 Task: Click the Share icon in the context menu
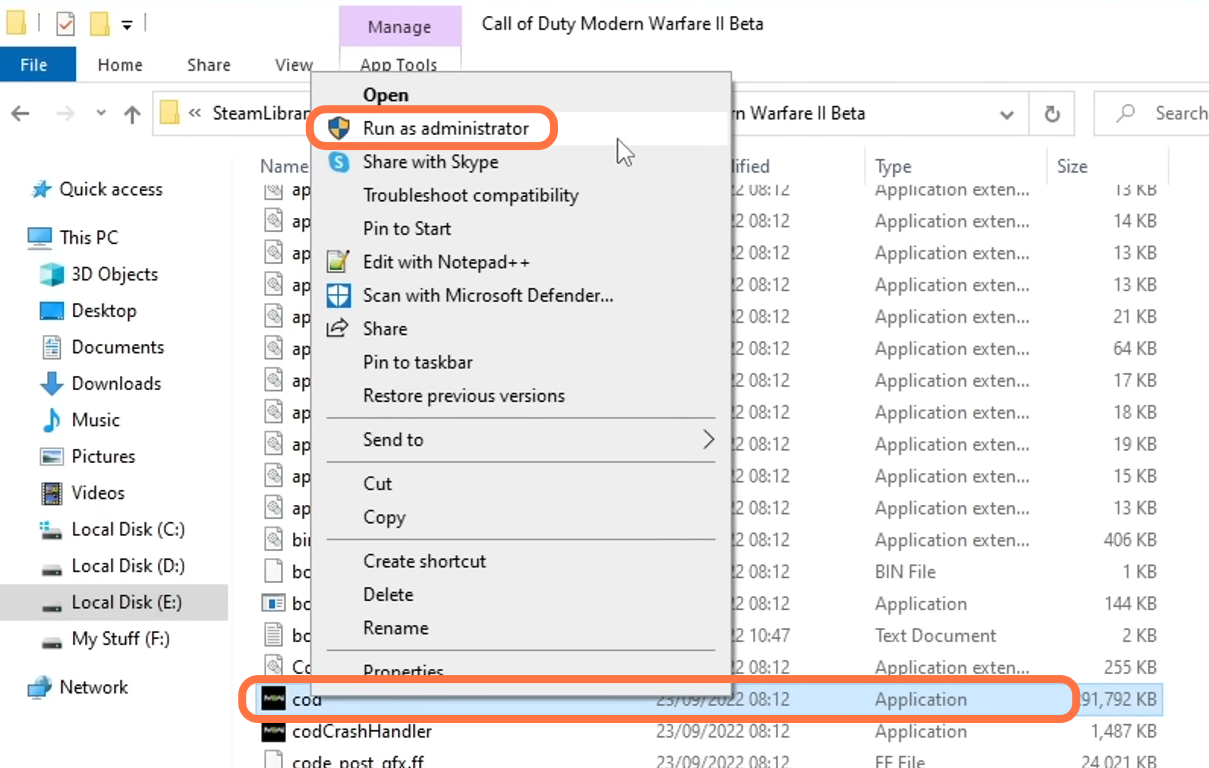point(340,328)
